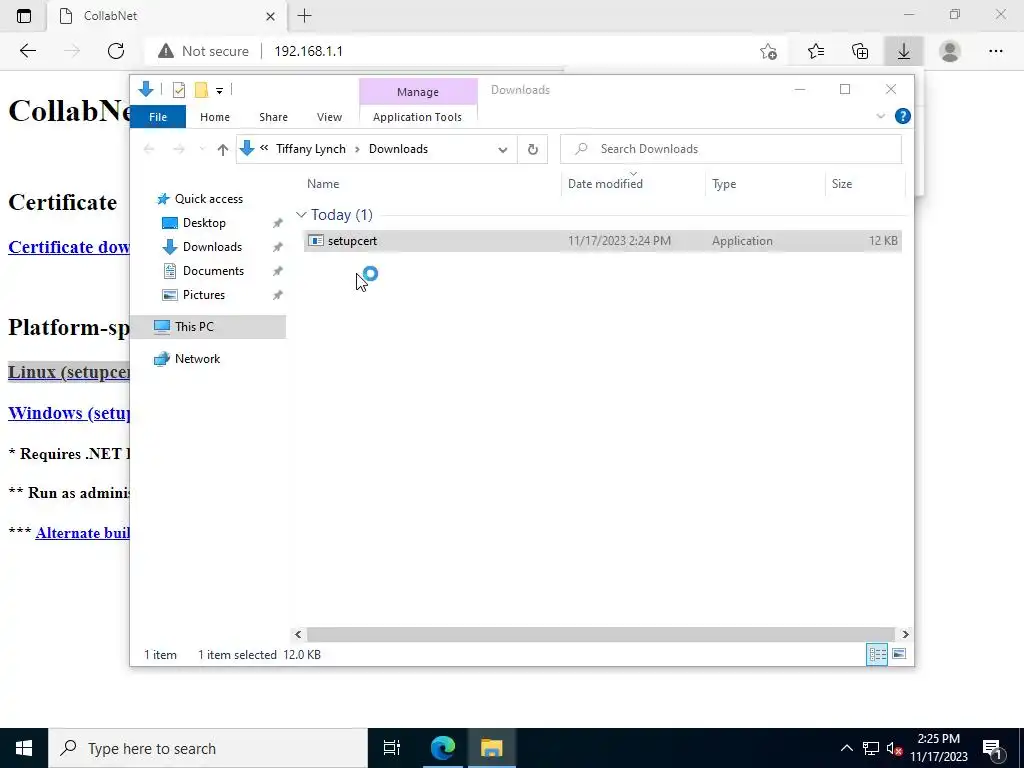Go up one folder level arrow
Screen dimensions: 1024x768
point(223,150)
